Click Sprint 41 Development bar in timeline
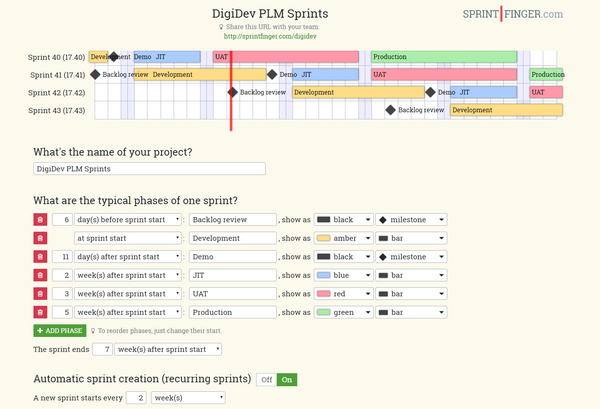Screen dimensions: 600x409 (200, 74)
